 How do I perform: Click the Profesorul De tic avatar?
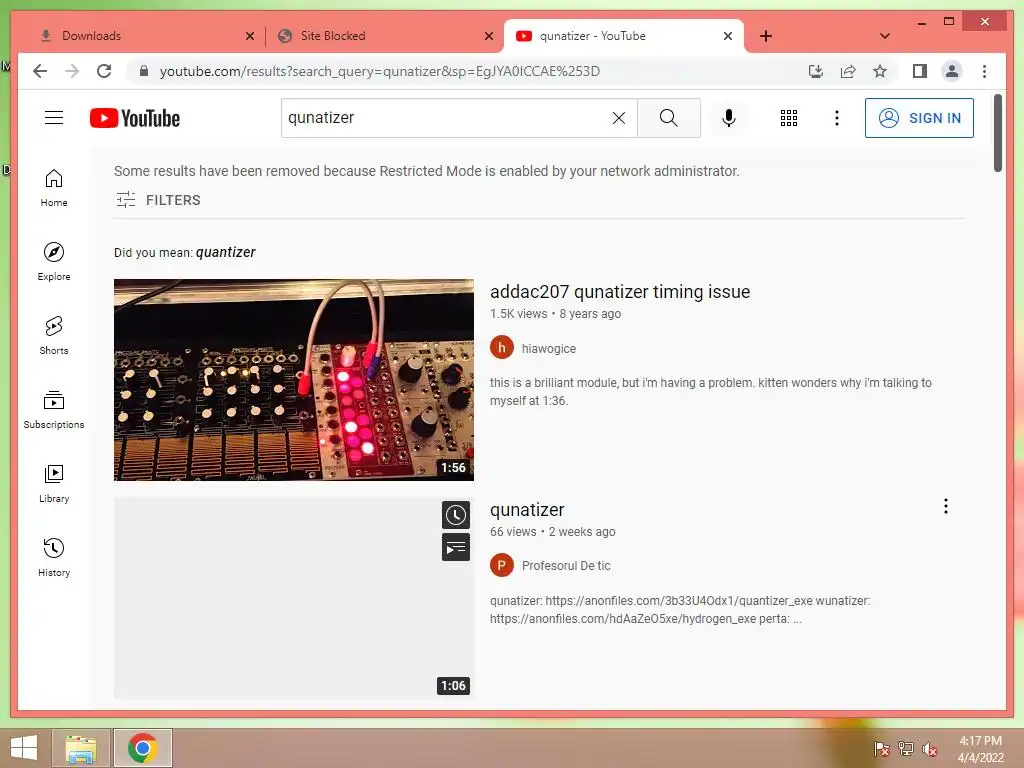502,565
